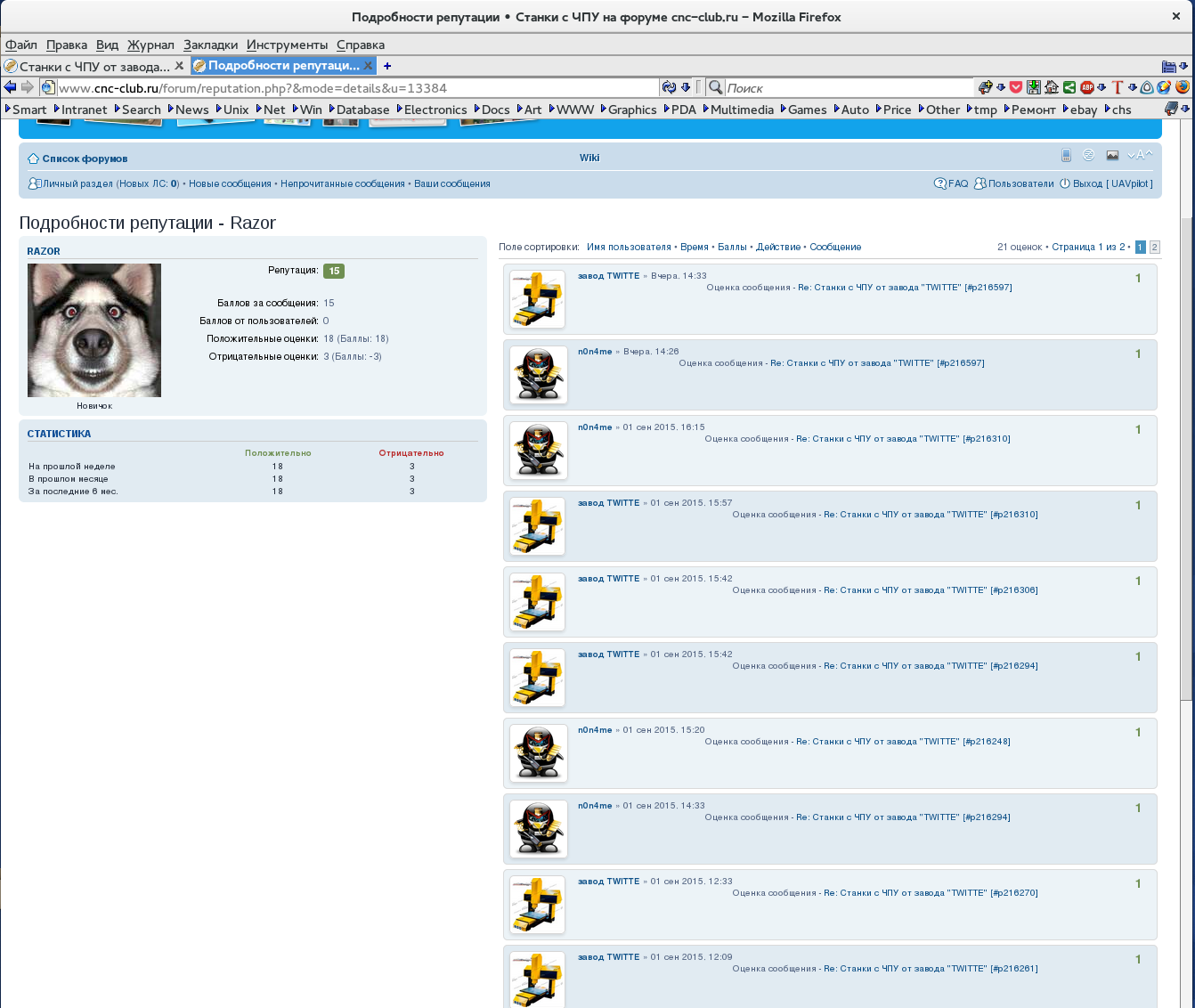Open the Закладки menu
This screenshot has height=1008, width=1195.
(x=211, y=45)
